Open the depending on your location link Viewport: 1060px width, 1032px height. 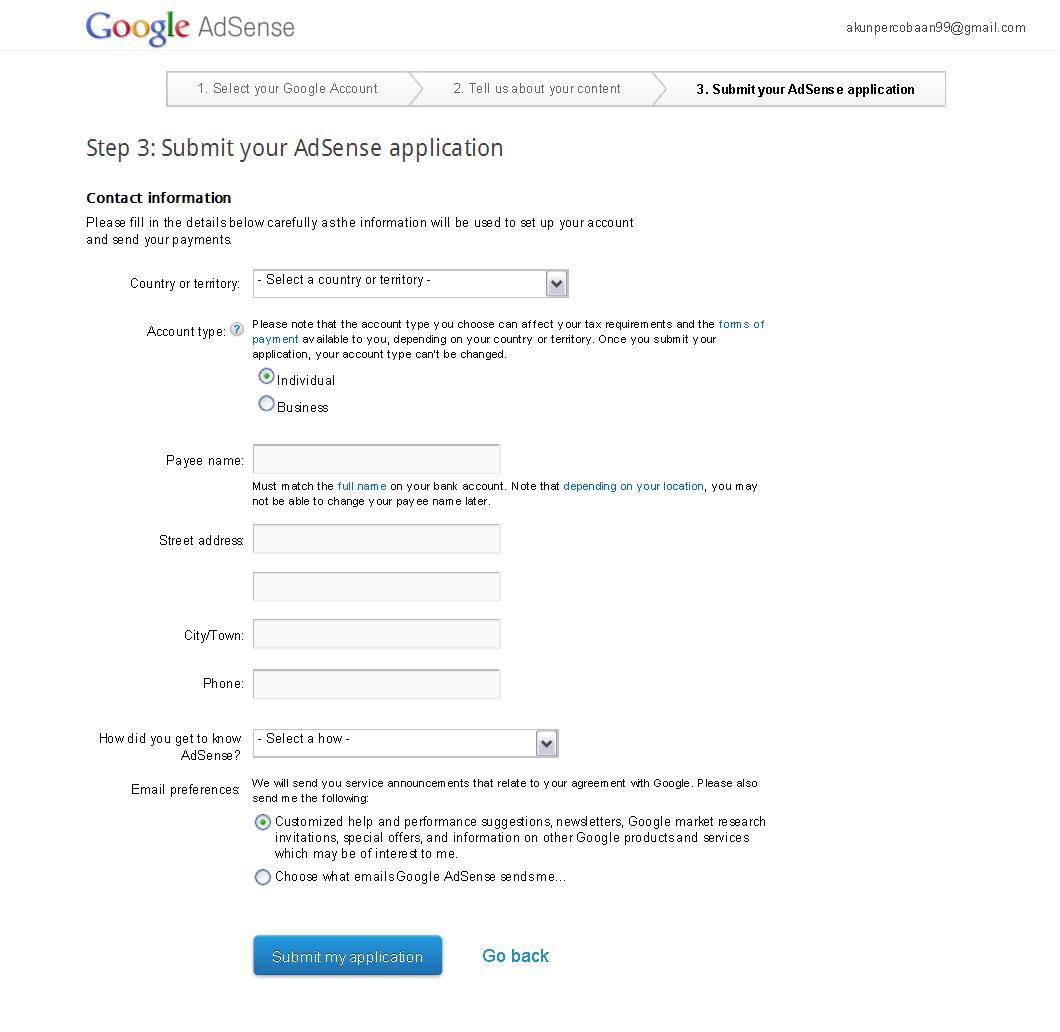(x=633, y=487)
